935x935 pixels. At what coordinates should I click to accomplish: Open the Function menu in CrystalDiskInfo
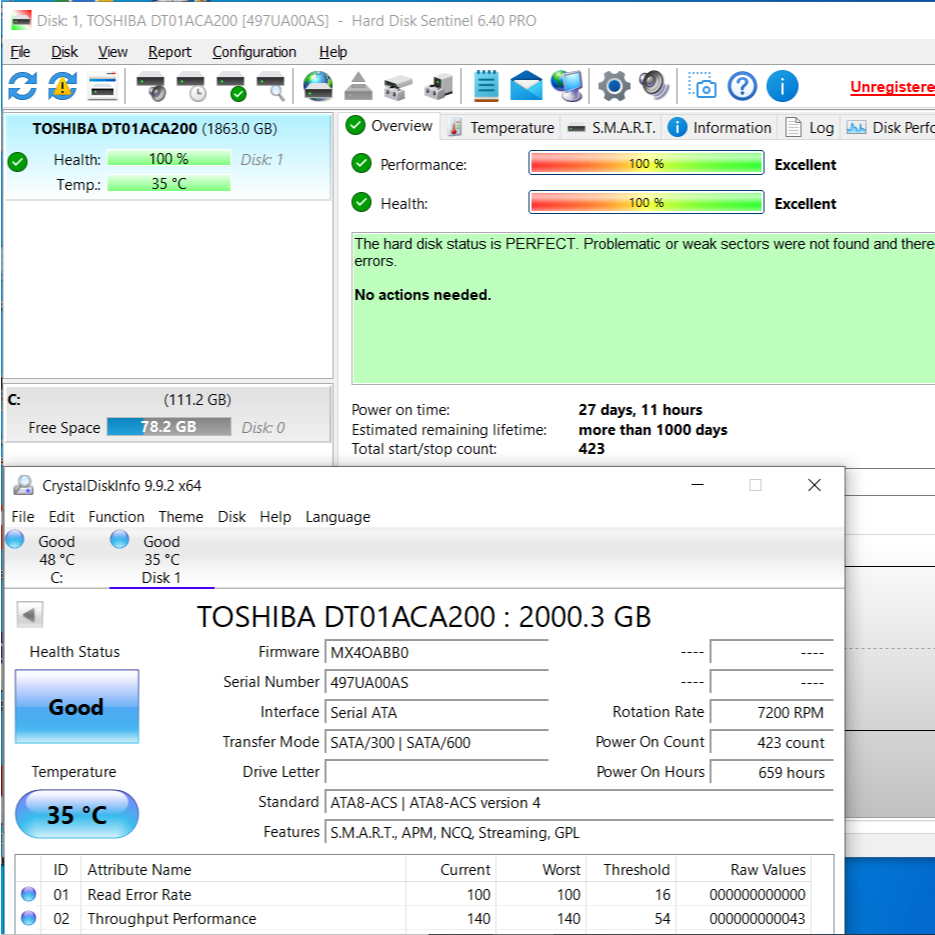[116, 516]
